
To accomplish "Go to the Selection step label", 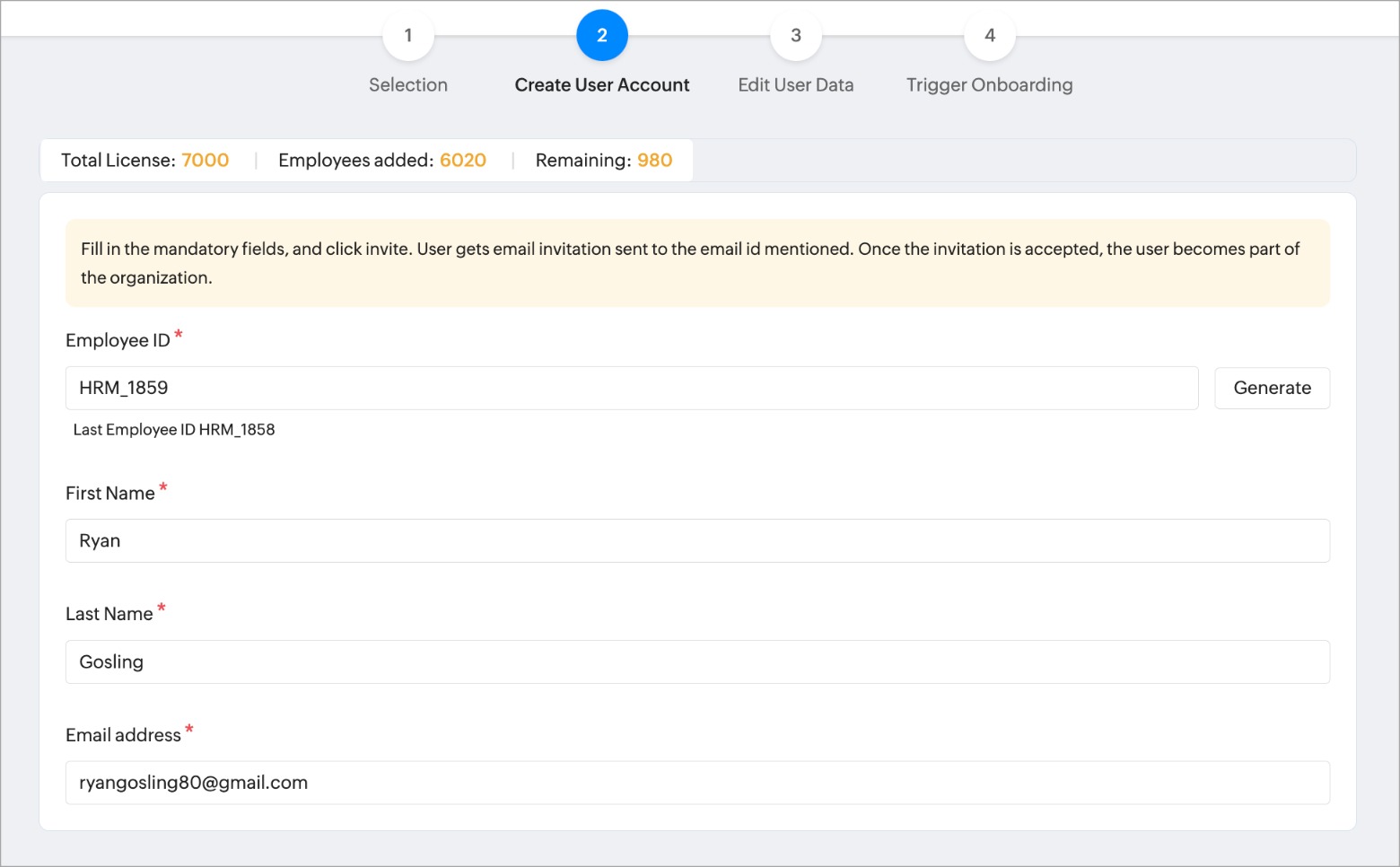I will (408, 84).
